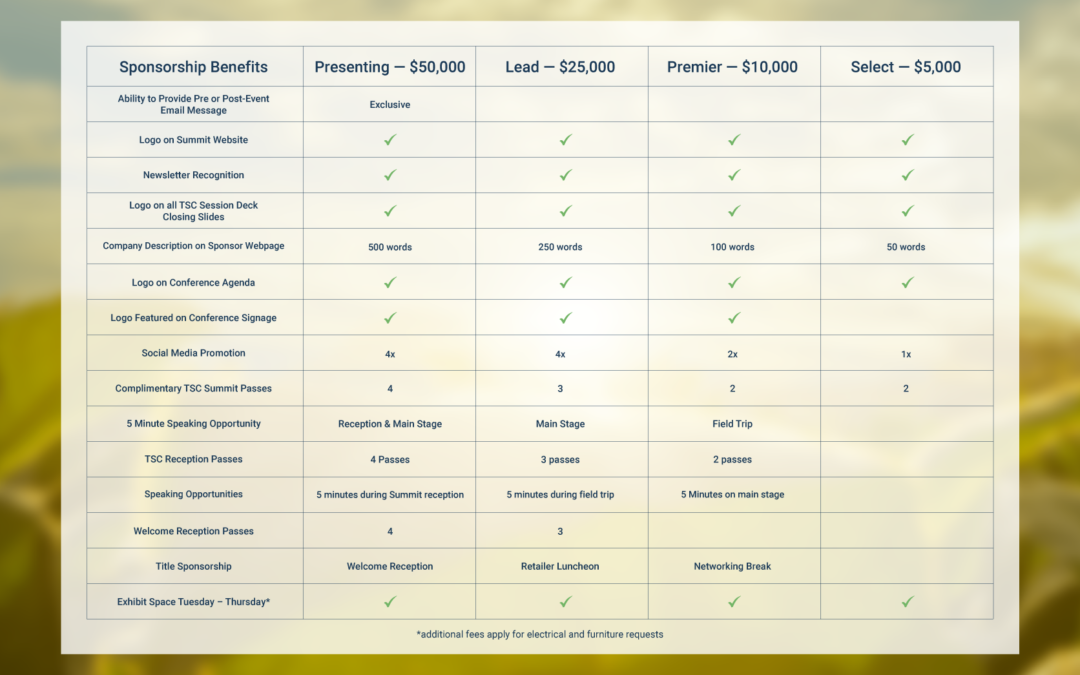Click the '2x' social media cell
Screen dimensions: 1080x675
(x=732, y=354)
